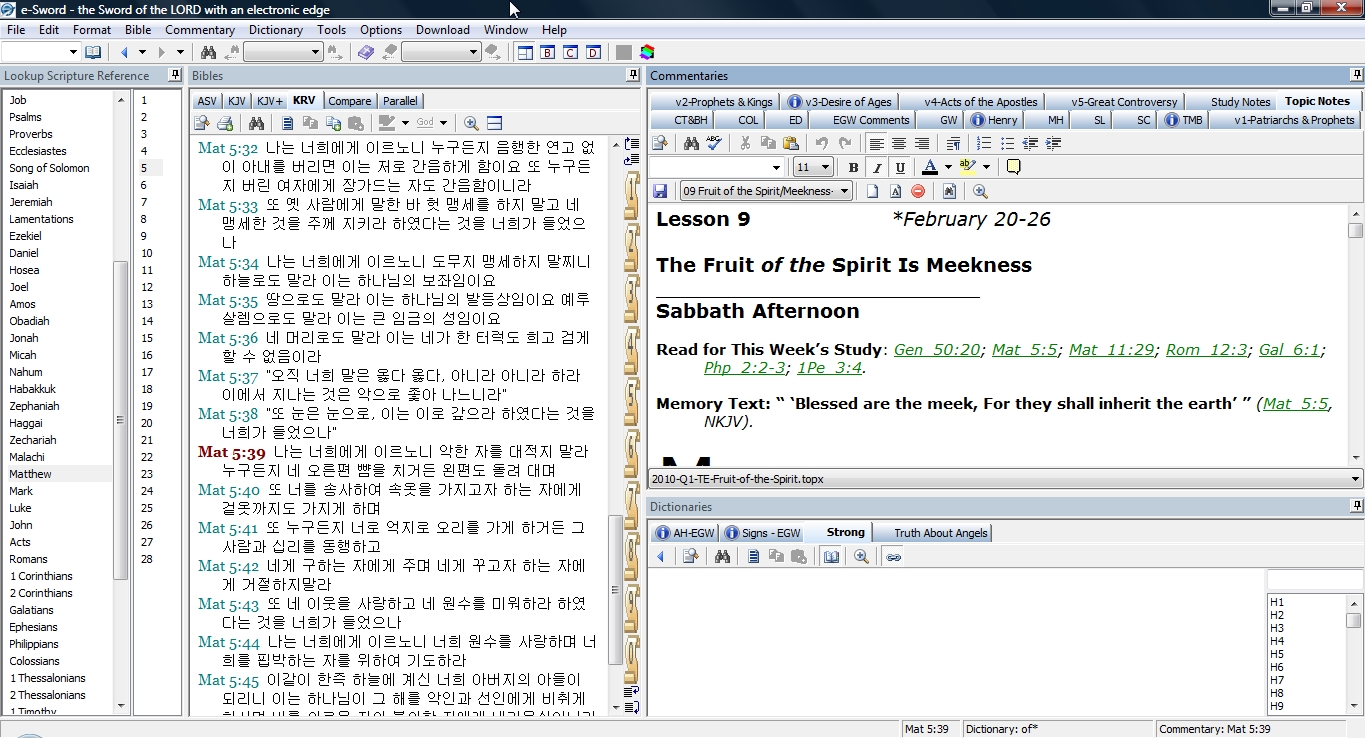Click the yellow highlight color swatch button

click(967, 167)
